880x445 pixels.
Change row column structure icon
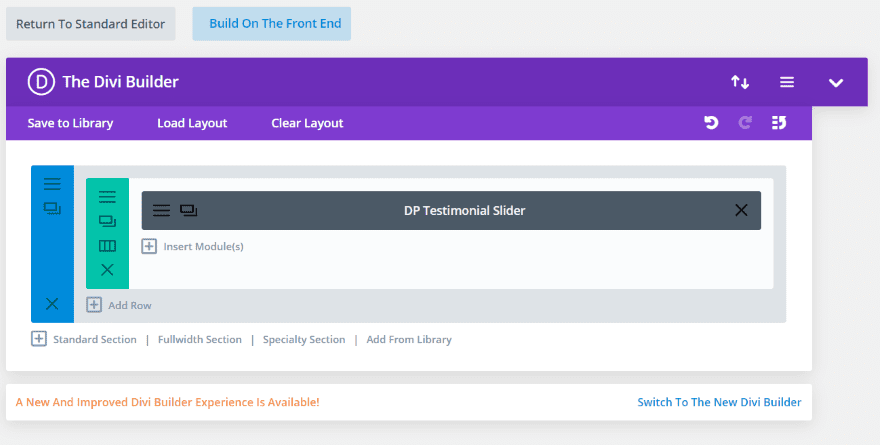[107, 246]
